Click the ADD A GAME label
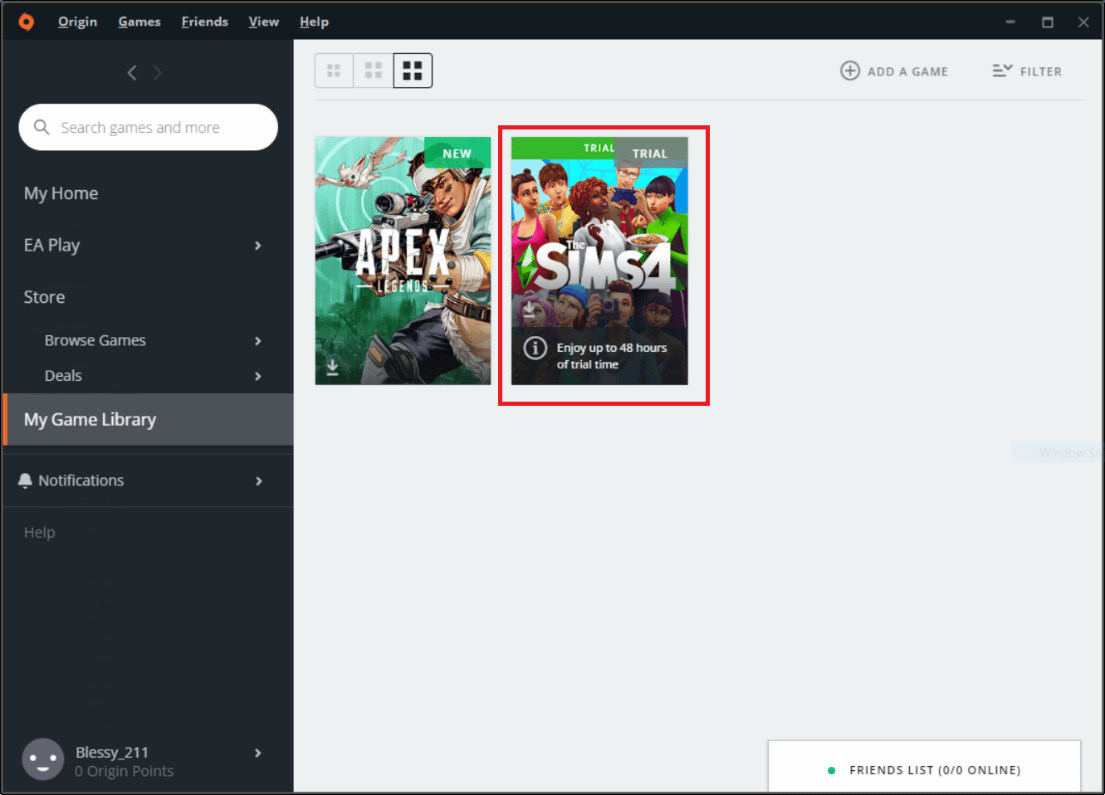1105x795 pixels. (908, 72)
